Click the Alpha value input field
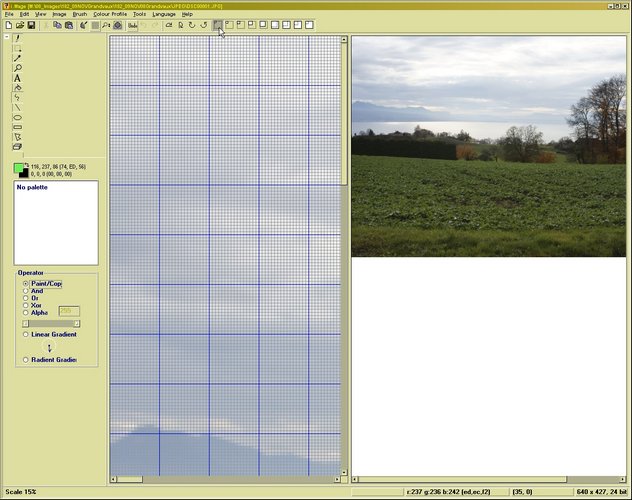Screen dimensions: 632x500 (x=70, y=311)
